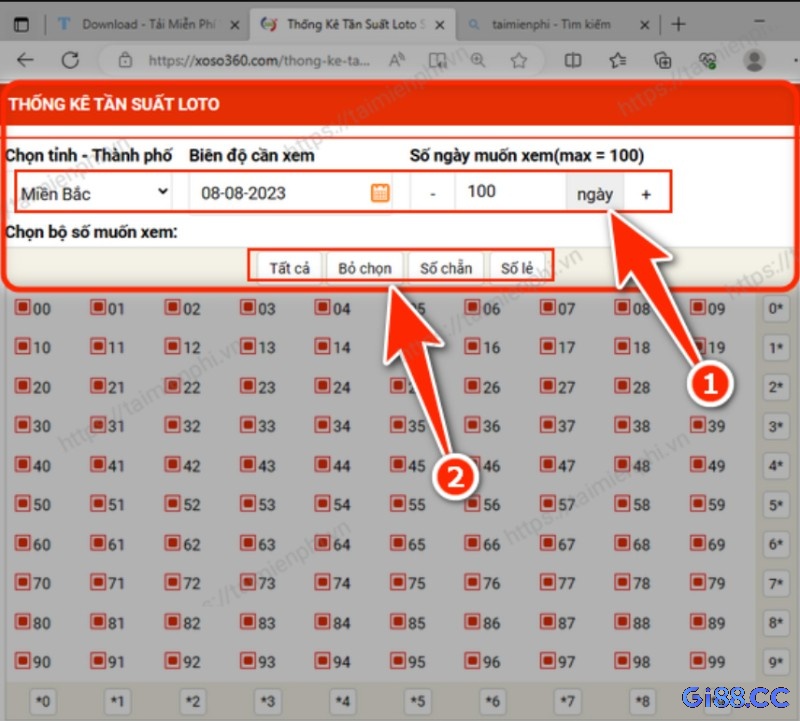Select the *0 column filter button

[x=43, y=702]
